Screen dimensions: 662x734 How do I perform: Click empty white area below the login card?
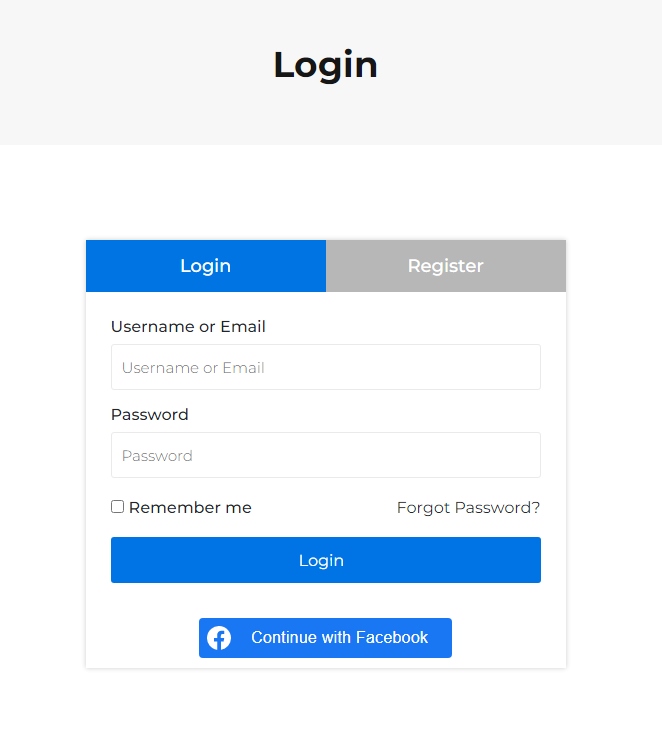tap(326, 702)
